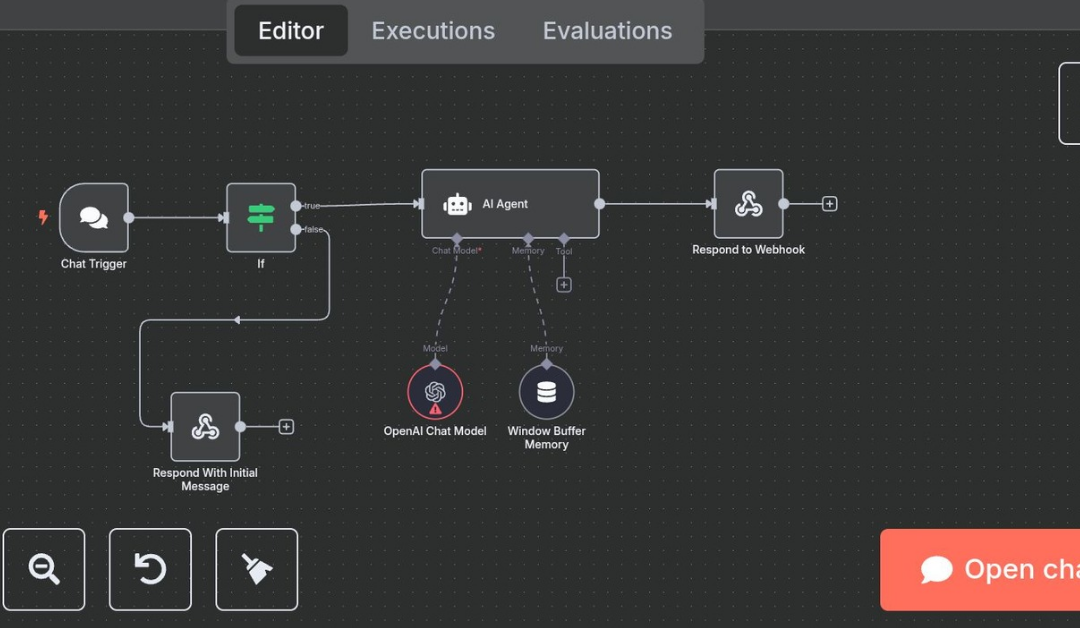The height and width of the screenshot is (628, 1080).
Task: Tidy the canvas with the broom icon
Action: point(256,569)
